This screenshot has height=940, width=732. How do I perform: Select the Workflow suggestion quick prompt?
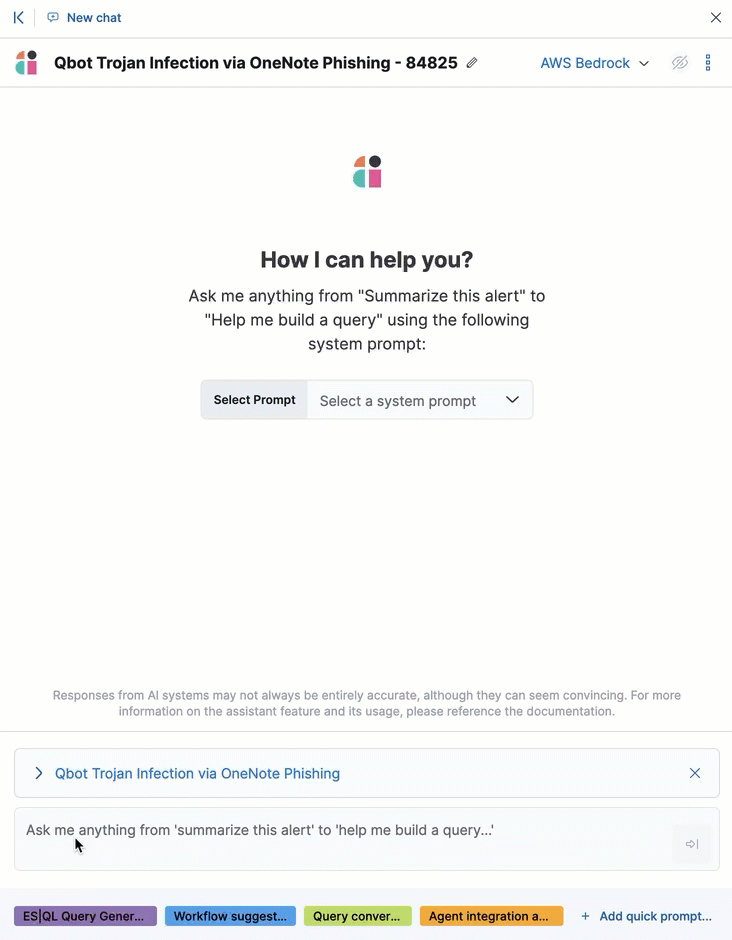coord(230,916)
